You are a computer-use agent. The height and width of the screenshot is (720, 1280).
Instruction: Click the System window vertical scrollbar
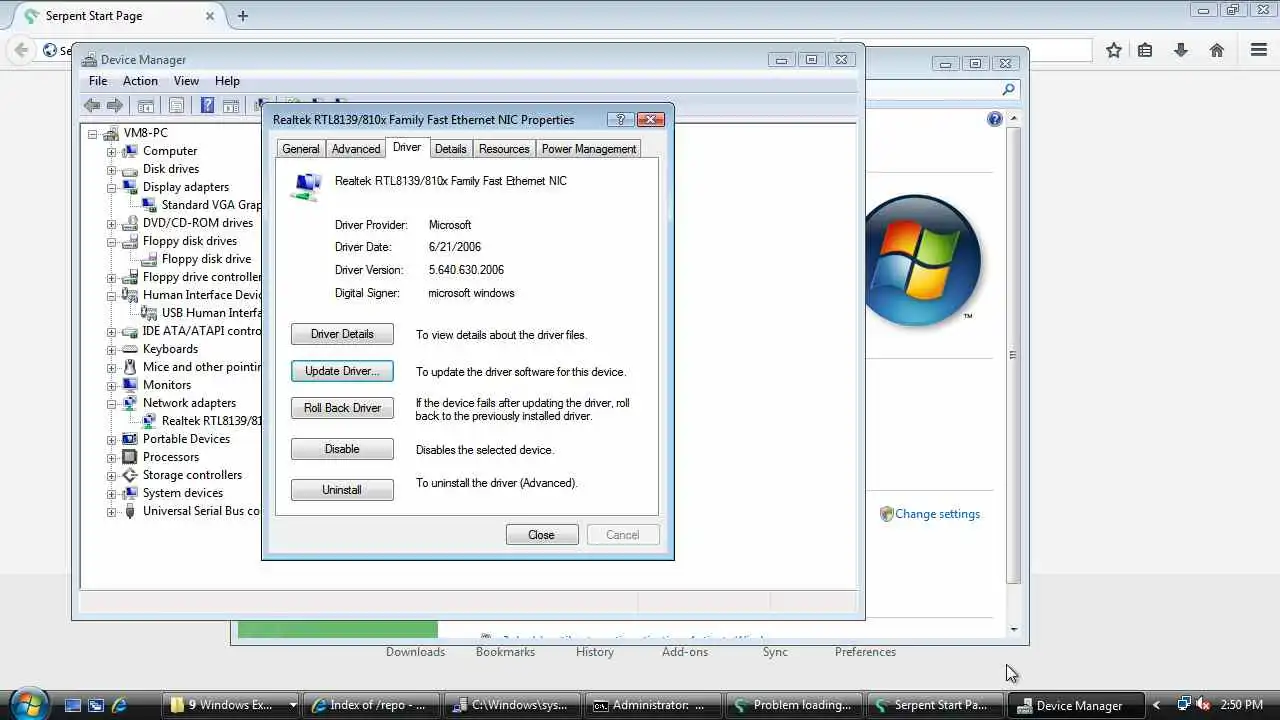(1013, 355)
